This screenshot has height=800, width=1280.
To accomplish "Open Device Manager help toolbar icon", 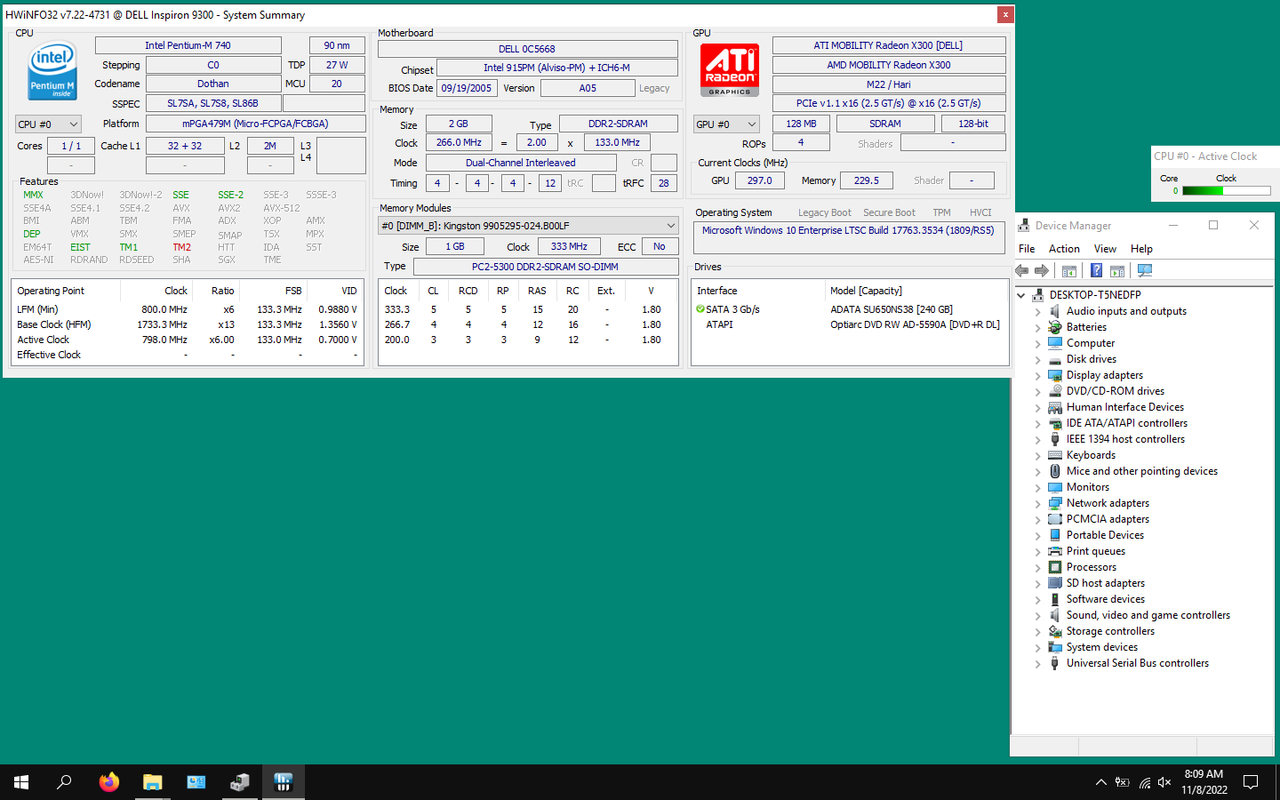I will [x=1096, y=271].
